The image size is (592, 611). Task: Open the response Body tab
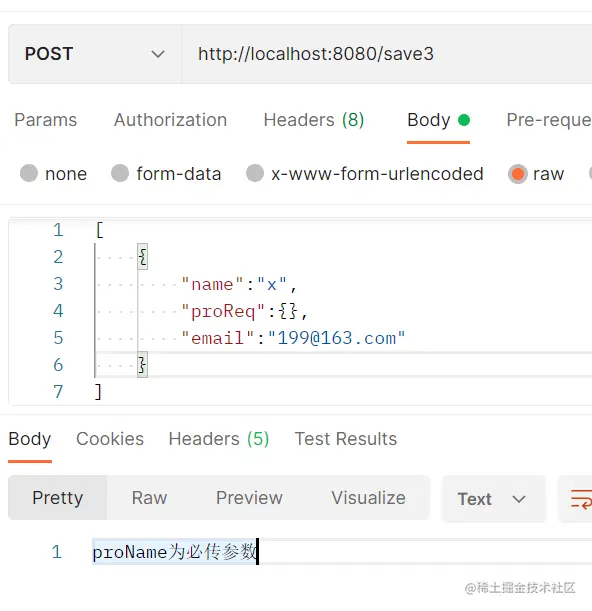click(x=30, y=439)
